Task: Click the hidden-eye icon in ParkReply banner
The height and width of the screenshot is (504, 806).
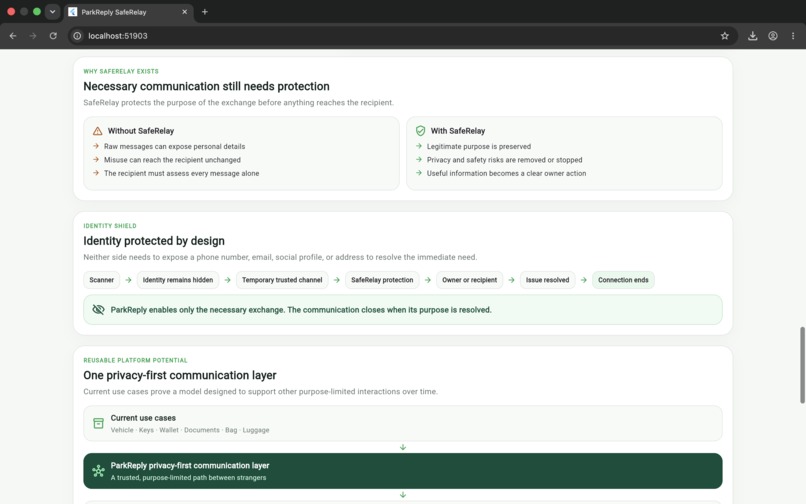Action: pos(98,310)
